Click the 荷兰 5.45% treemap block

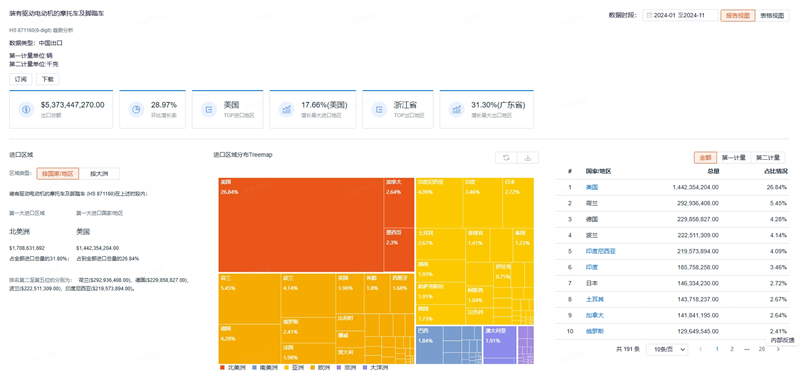point(249,298)
